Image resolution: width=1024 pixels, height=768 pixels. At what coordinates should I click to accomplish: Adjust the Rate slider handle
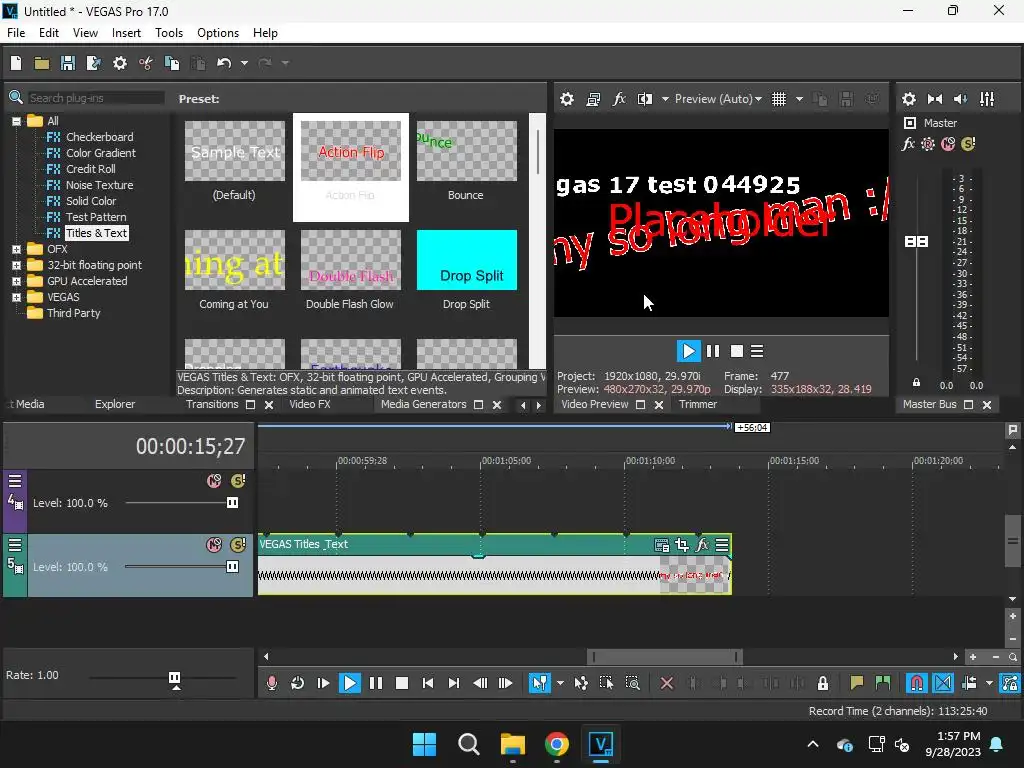[174, 679]
